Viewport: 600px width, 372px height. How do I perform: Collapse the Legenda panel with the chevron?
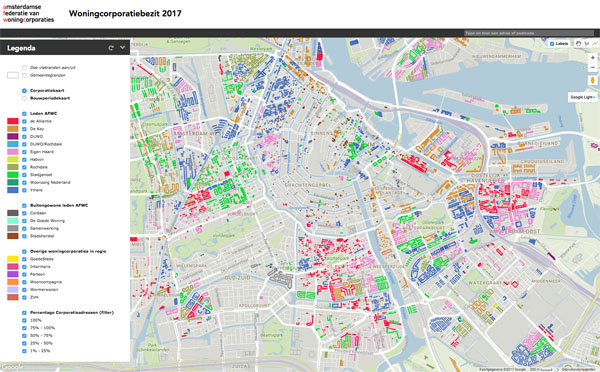(122, 47)
